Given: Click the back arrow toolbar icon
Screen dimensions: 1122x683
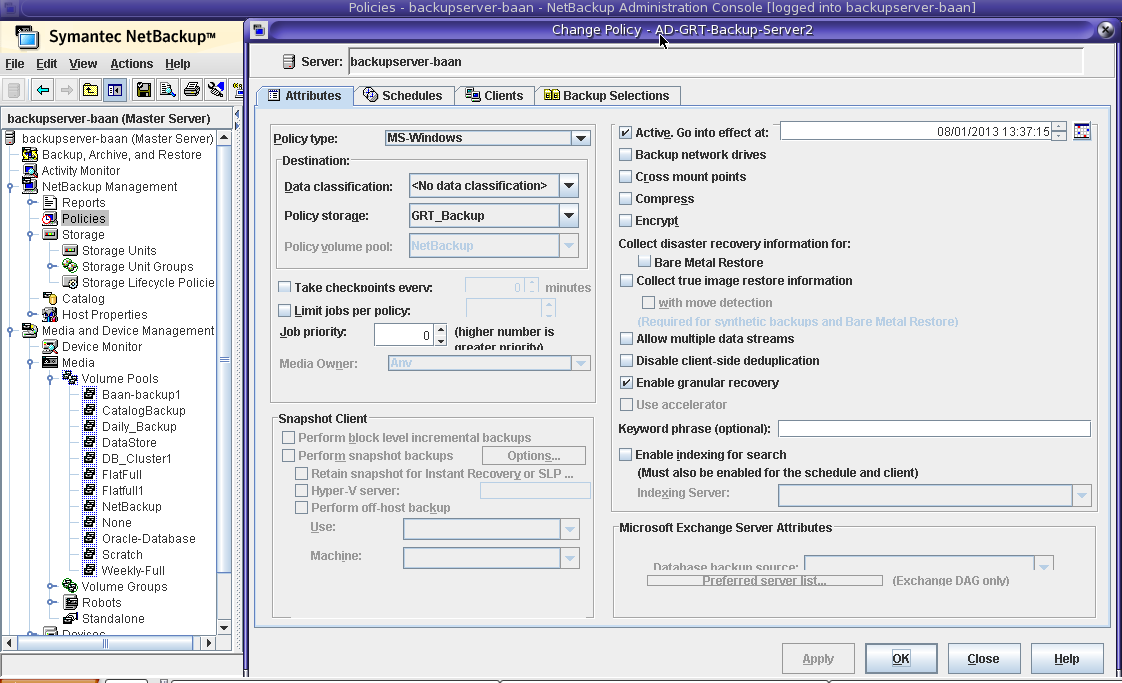Looking at the screenshot, I should [x=43, y=90].
